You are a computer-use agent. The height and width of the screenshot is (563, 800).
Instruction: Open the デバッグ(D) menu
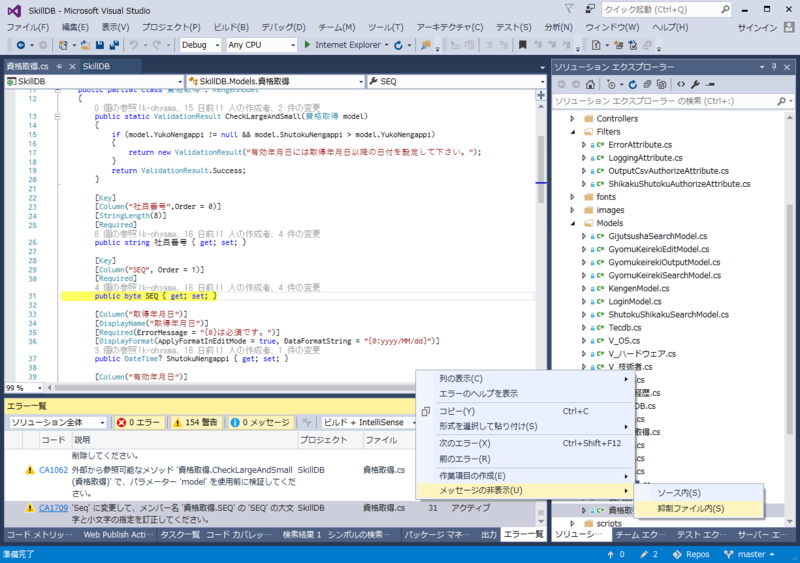[283, 28]
